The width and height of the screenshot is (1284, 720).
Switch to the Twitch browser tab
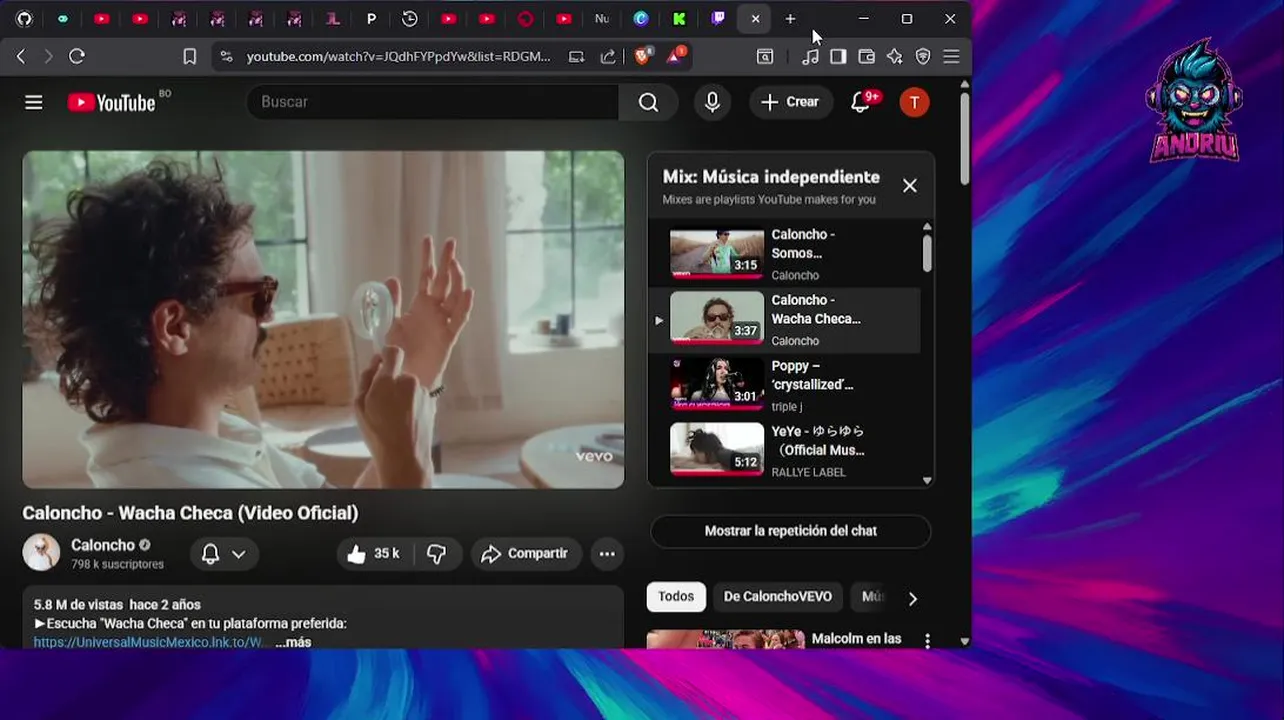[718, 18]
